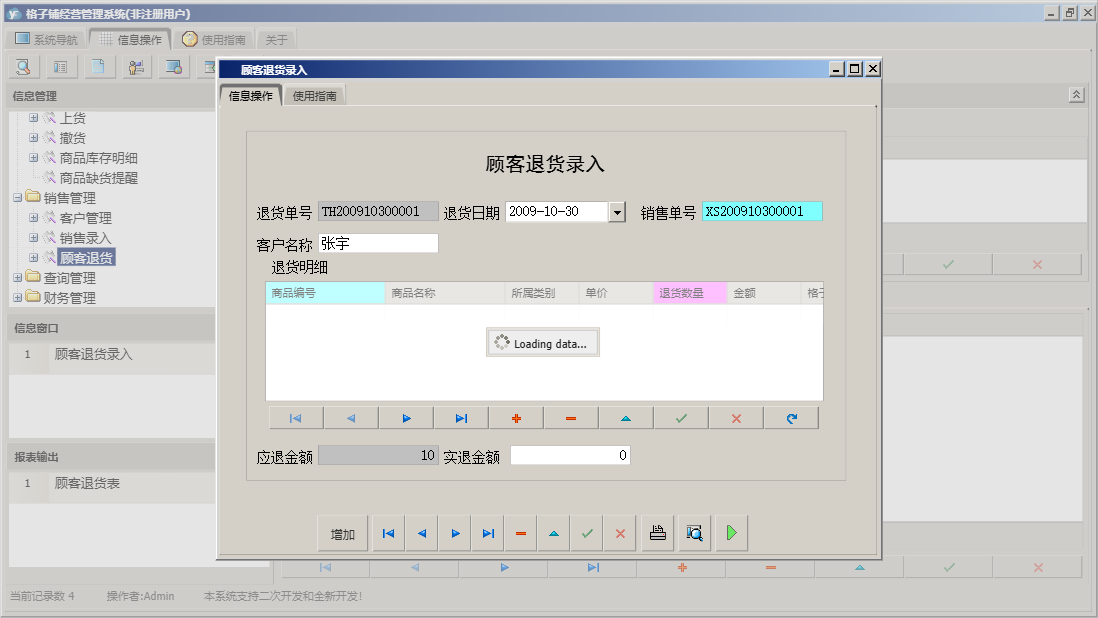Click the refresh icon in the detail grid toolbar
The image size is (1098, 618).
tap(790, 417)
